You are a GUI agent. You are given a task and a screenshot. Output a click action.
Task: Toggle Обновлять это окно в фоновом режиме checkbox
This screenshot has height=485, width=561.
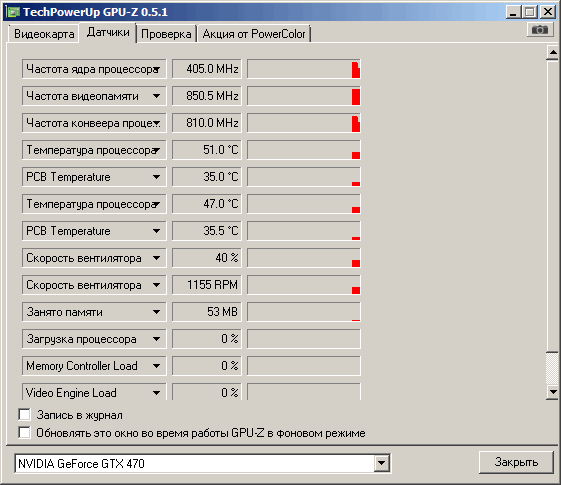point(24,432)
